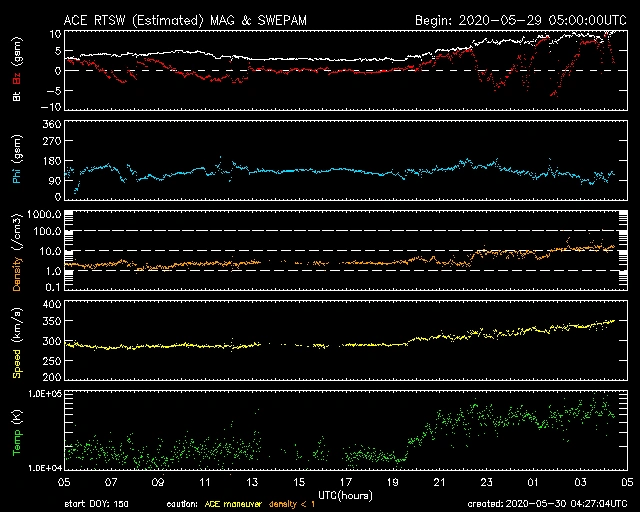Click the '100.0' tick on Density axis
Viewport: 640px width, 512px height.
click(47, 232)
